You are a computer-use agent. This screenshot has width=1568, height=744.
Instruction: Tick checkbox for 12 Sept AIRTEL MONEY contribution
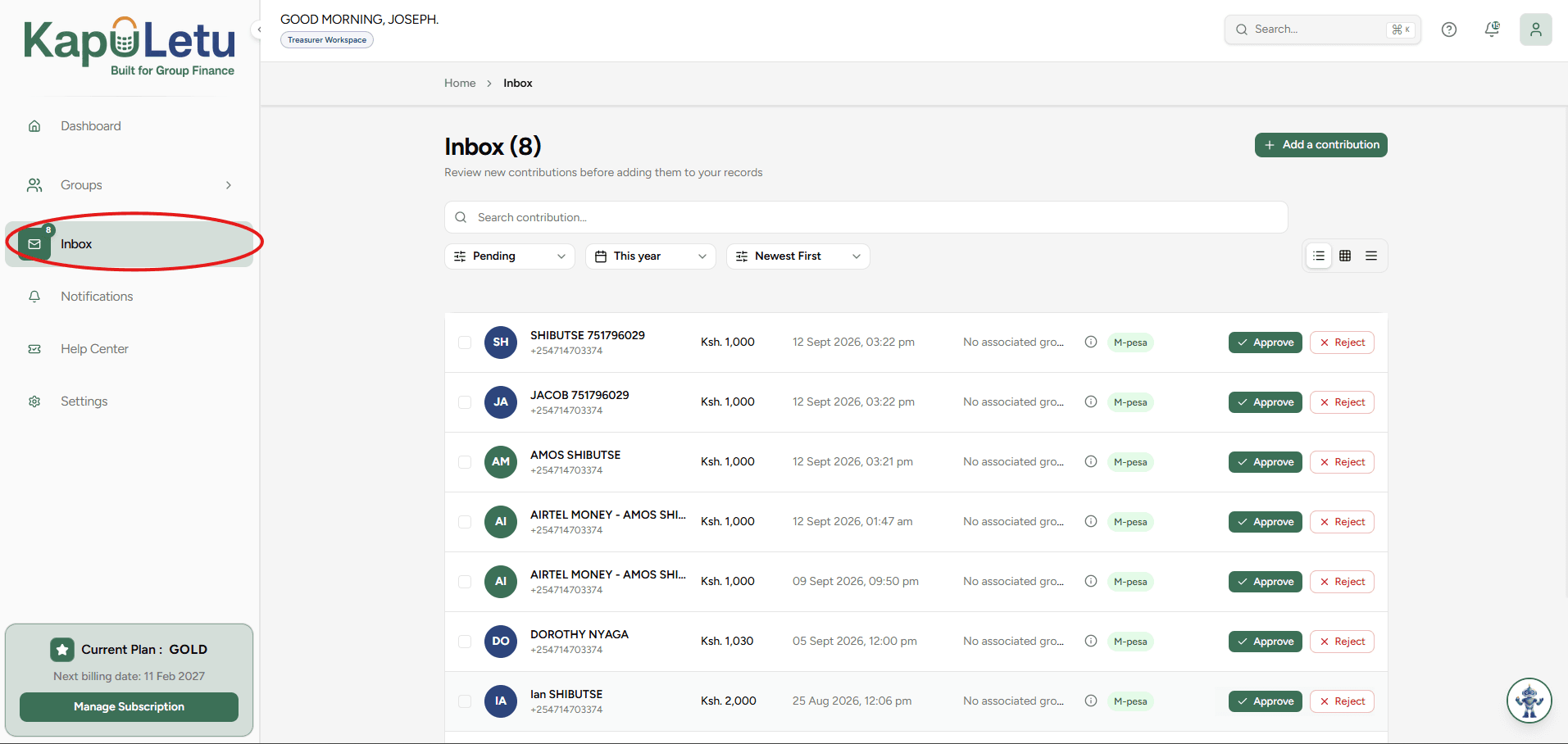[x=465, y=522]
